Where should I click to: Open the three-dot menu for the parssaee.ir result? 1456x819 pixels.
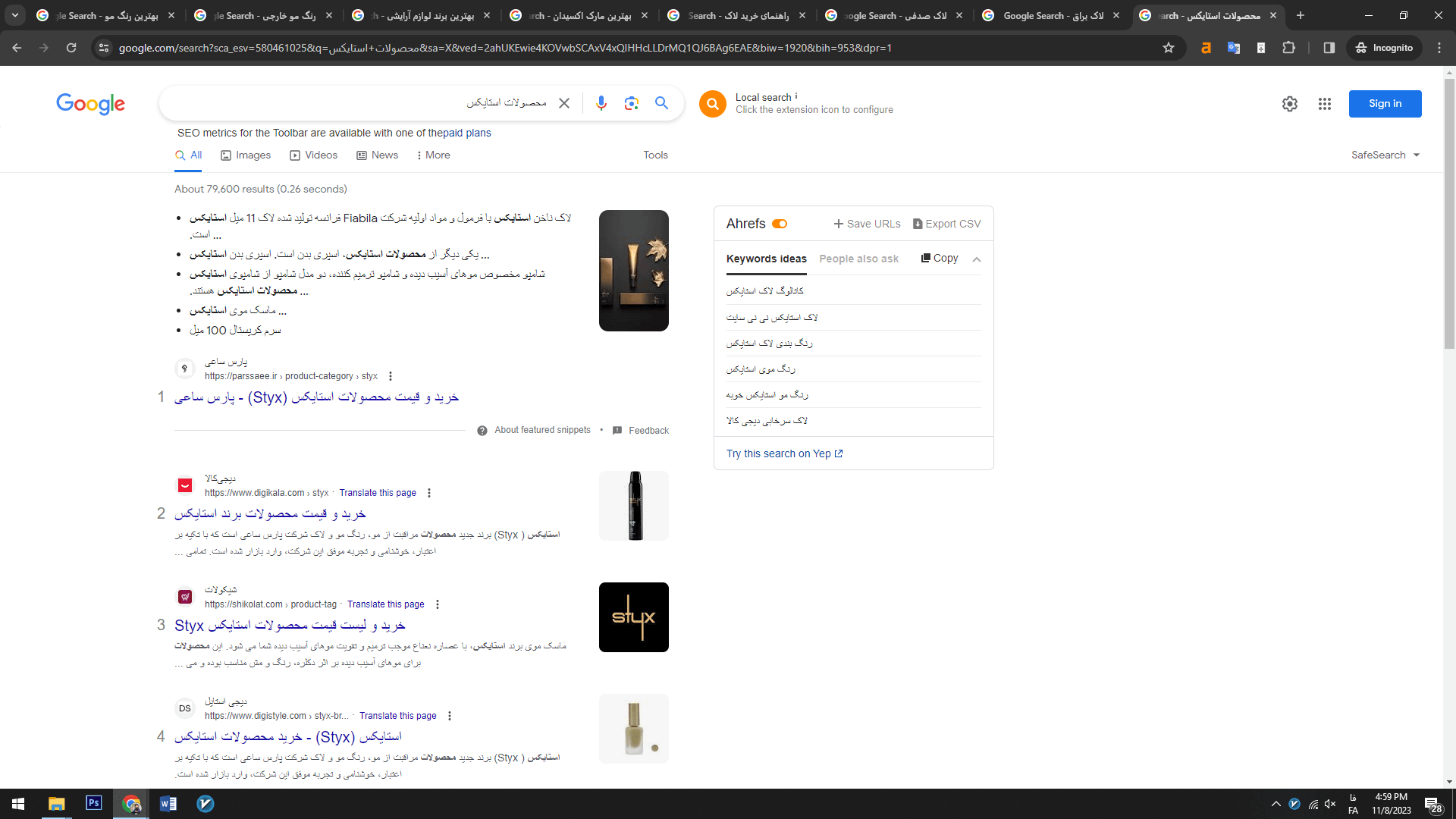click(391, 376)
